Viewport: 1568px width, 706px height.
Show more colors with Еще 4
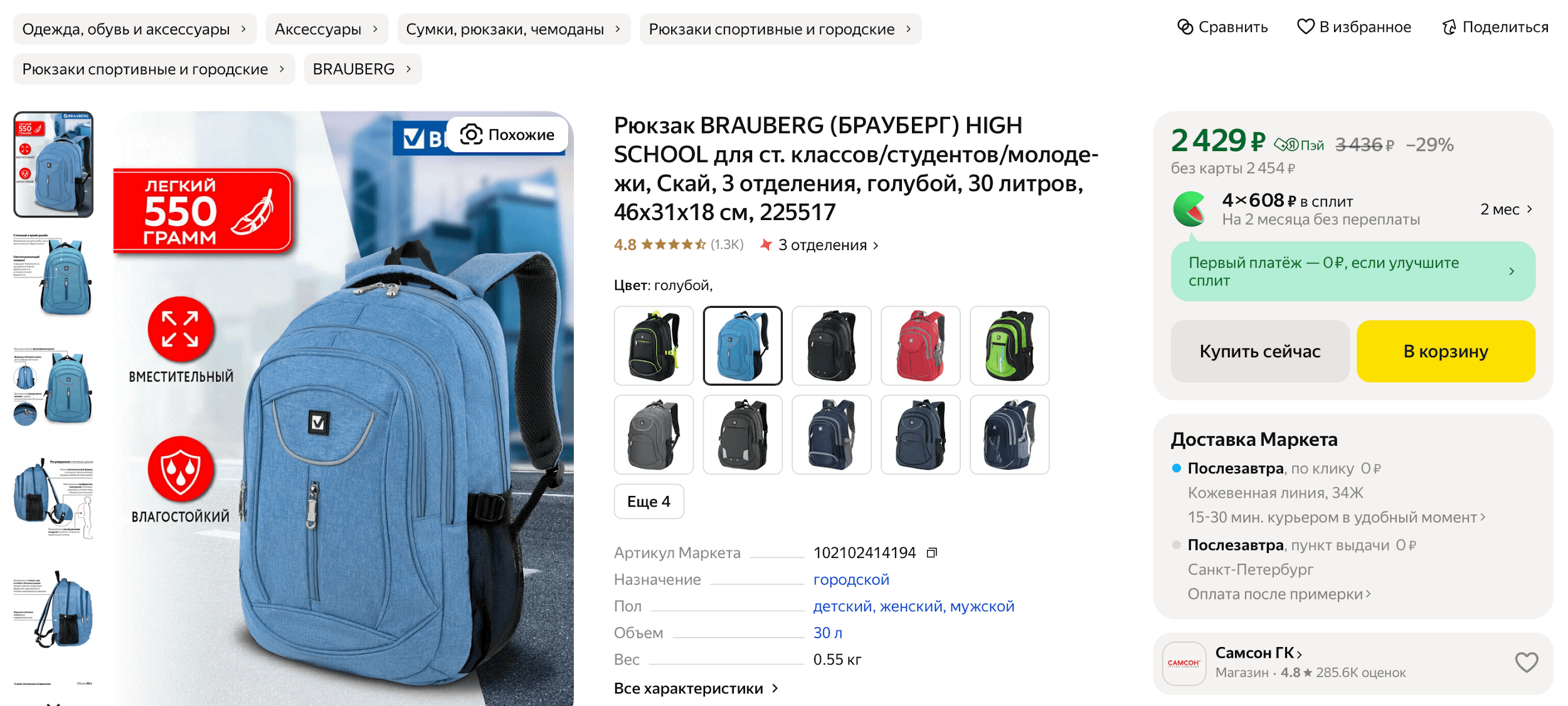click(x=649, y=502)
